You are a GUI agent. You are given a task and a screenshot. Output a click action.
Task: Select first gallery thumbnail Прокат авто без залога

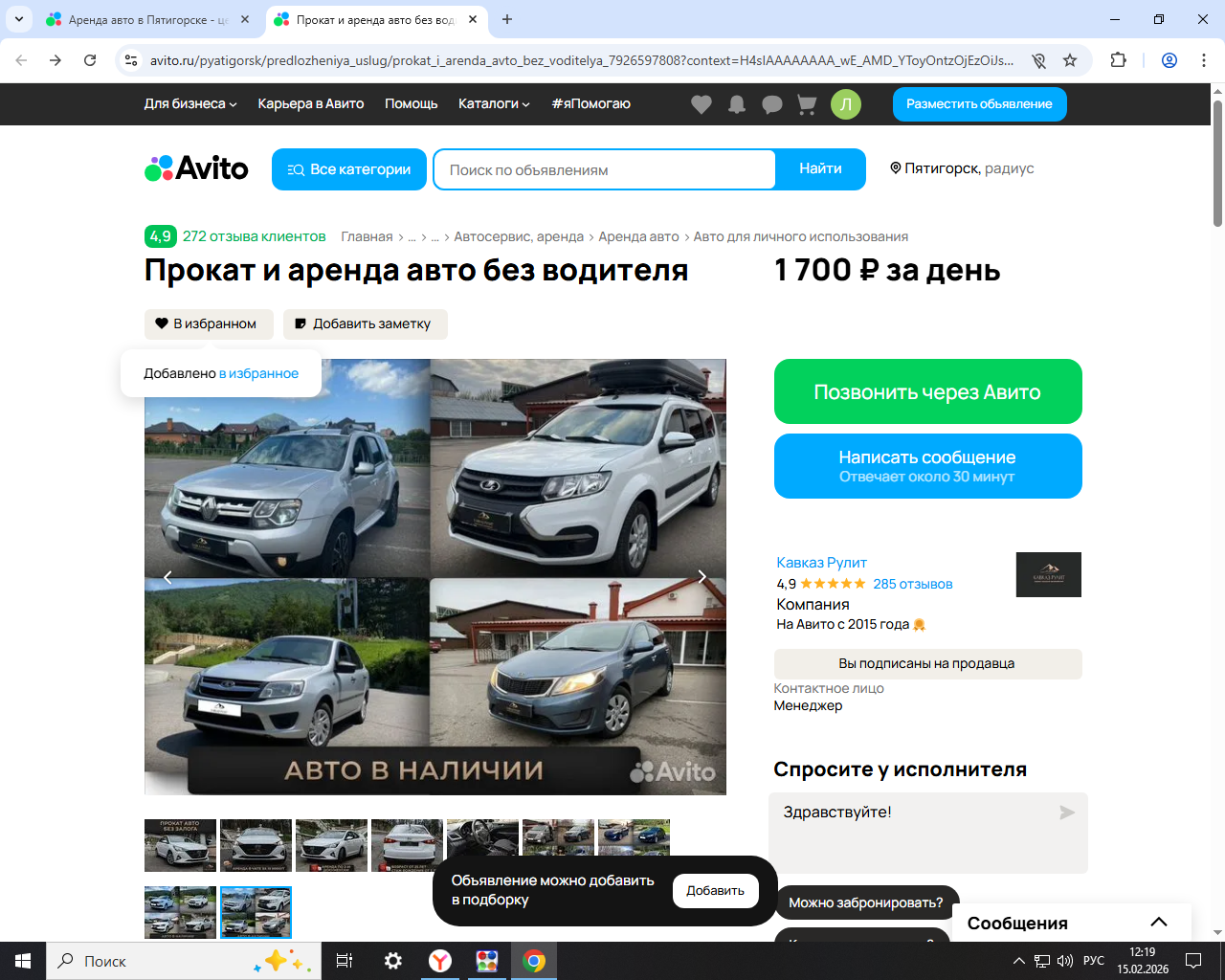tap(180, 845)
